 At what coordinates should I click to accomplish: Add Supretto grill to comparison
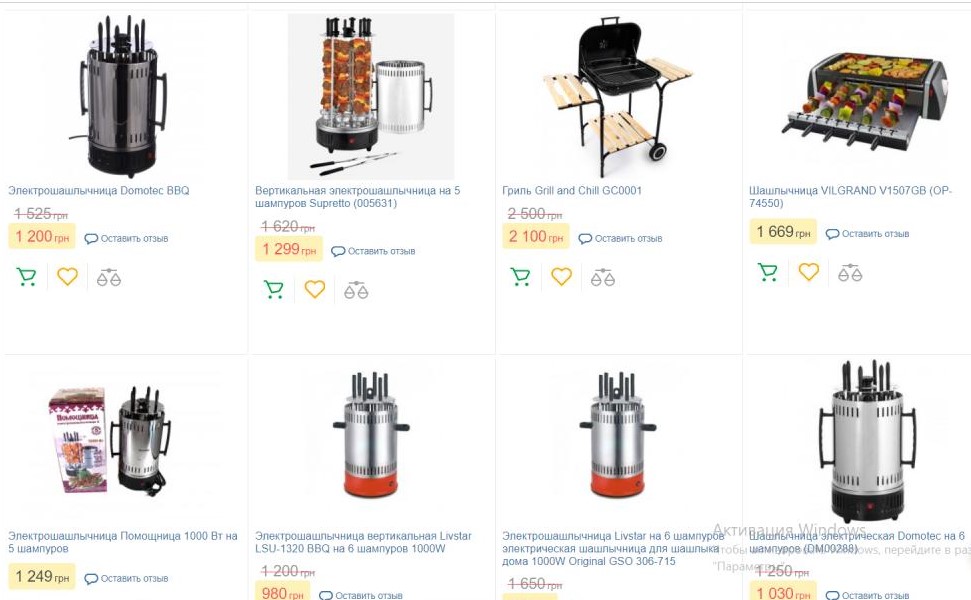(x=356, y=290)
